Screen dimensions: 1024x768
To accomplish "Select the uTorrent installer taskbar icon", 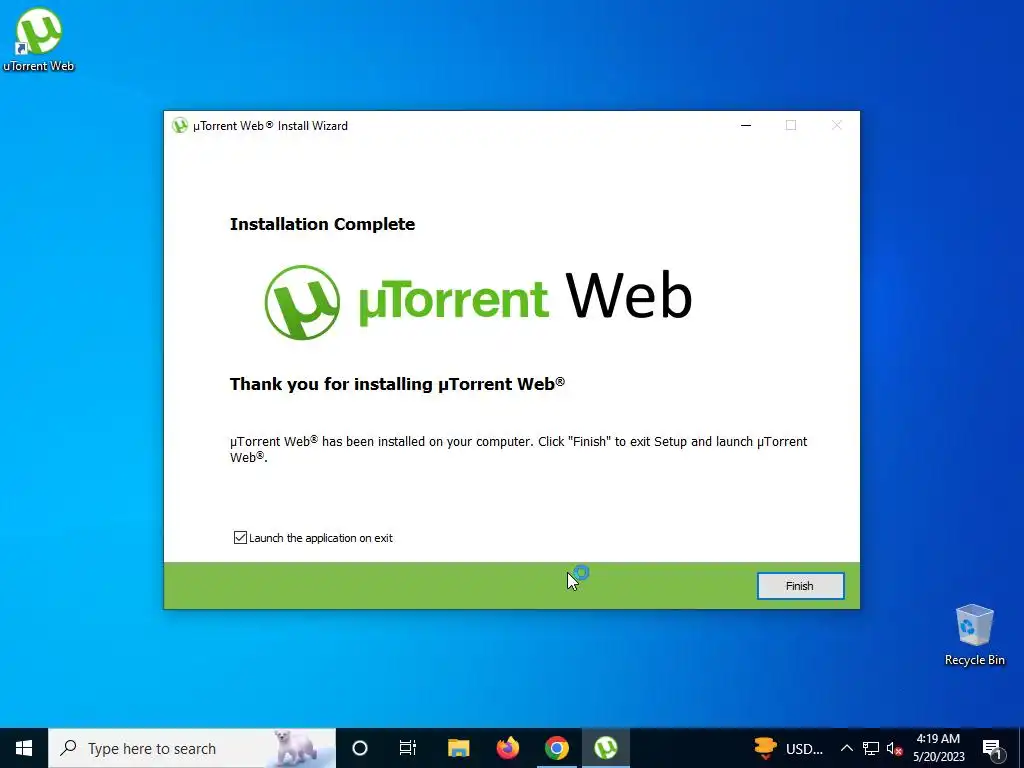I will tap(605, 748).
